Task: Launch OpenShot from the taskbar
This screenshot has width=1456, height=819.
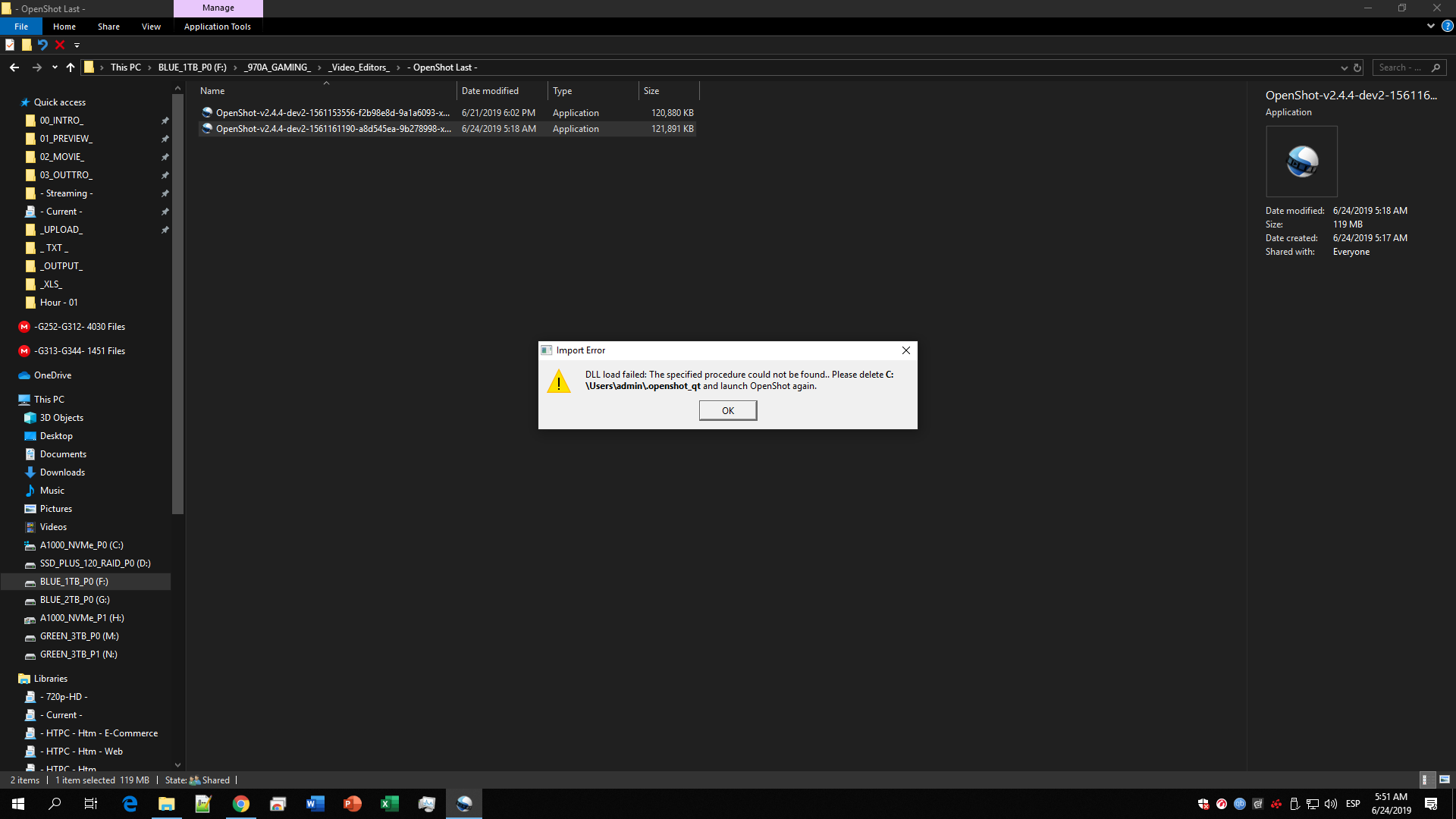Action: (463, 803)
